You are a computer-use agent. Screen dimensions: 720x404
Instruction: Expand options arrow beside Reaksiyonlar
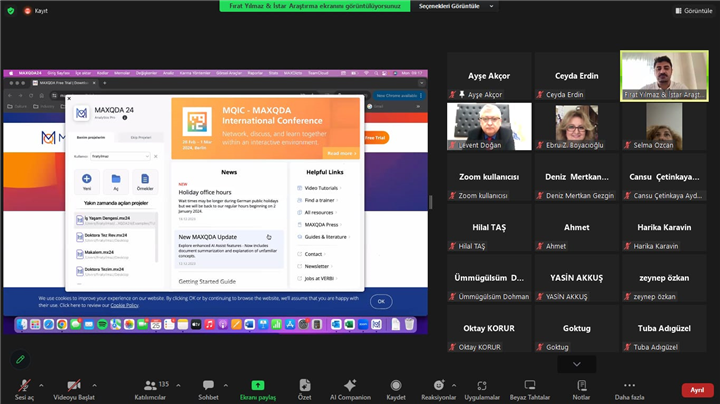pyautogui.click(x=454, y=385)
